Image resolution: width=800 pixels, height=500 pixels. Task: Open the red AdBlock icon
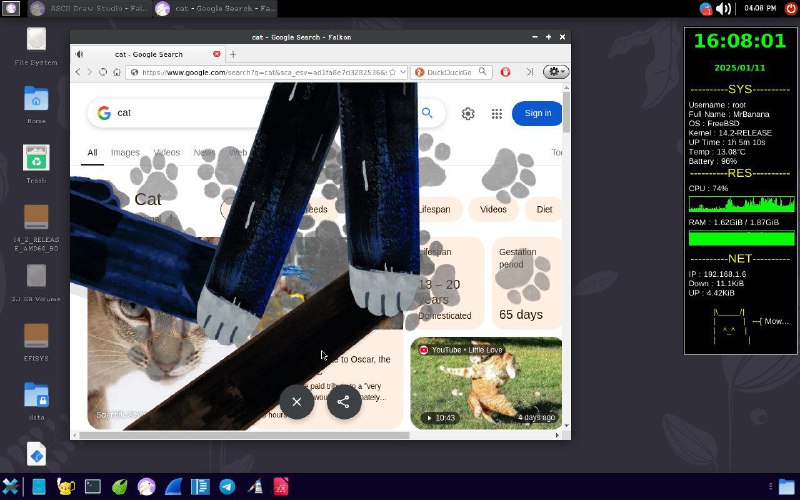505,72
